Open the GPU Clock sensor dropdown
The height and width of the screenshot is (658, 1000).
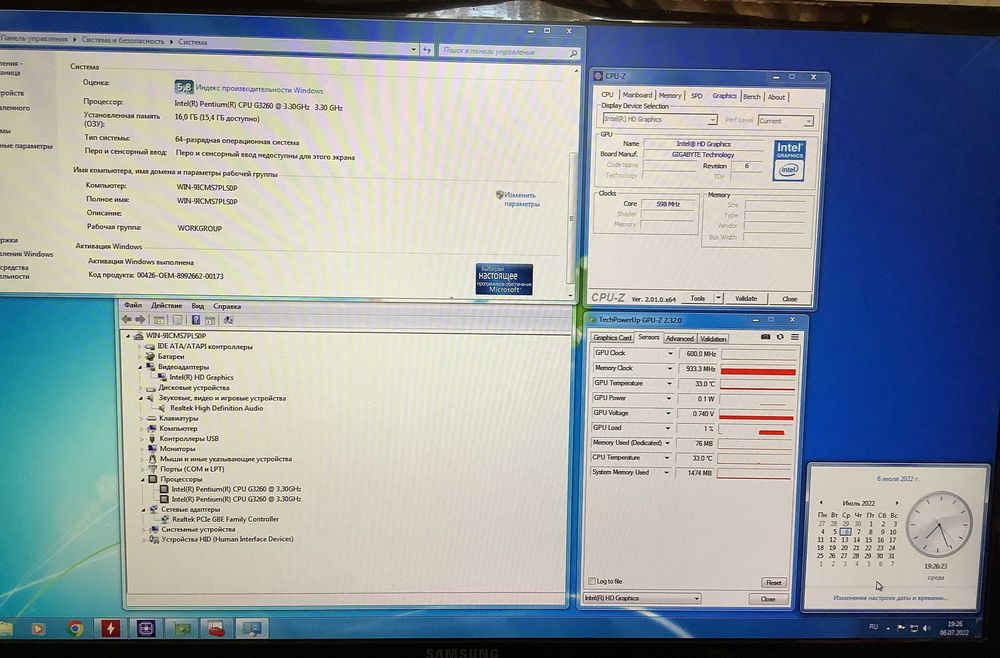point(670,353)
